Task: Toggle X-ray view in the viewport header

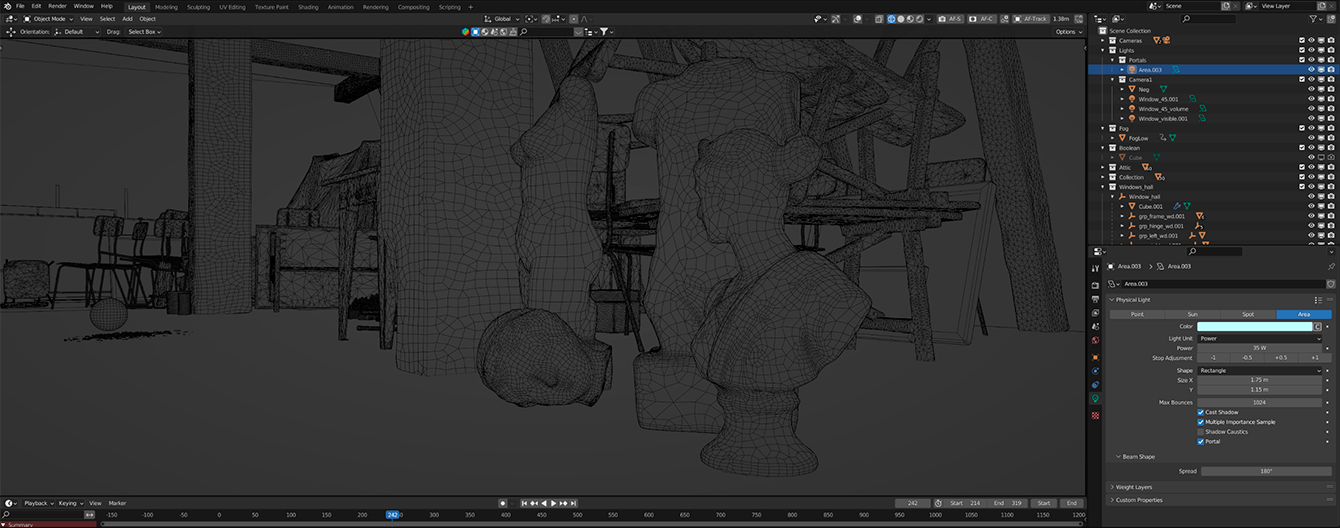Action: [878, 19]
